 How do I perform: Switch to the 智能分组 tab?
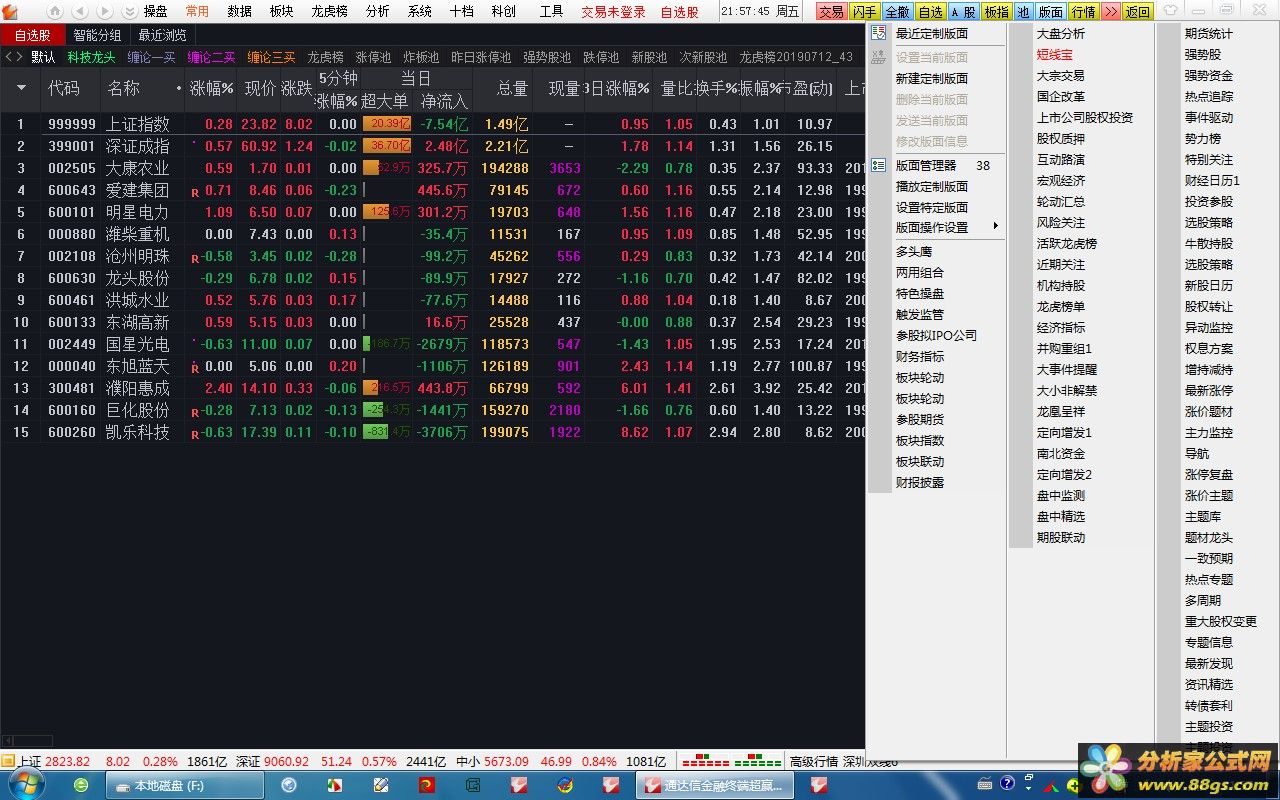coord(97,35)
